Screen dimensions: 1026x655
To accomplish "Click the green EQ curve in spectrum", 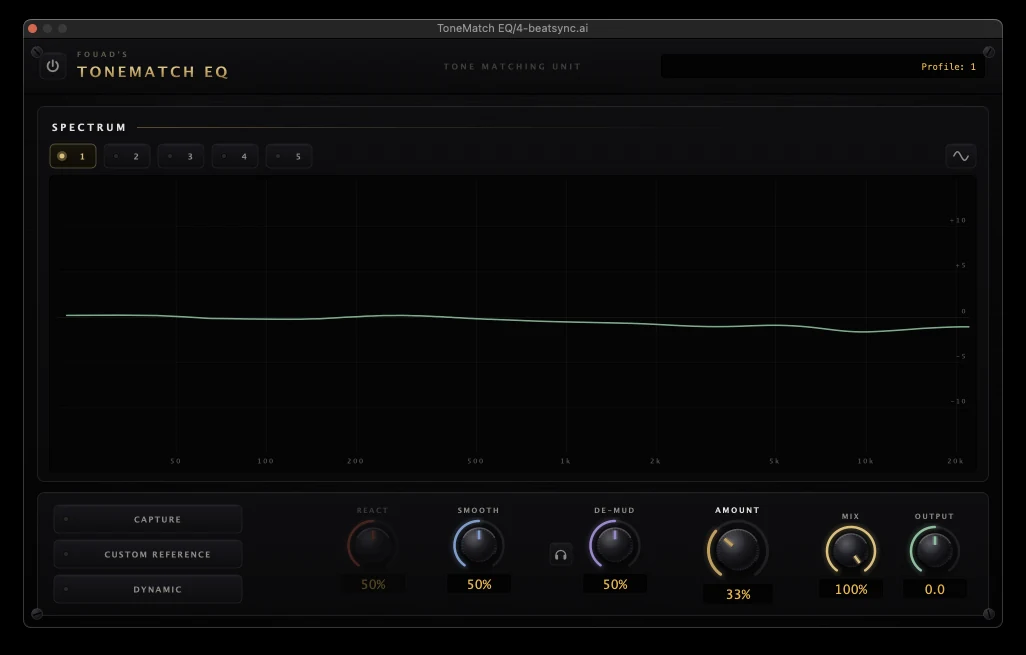I will point(517,321).
